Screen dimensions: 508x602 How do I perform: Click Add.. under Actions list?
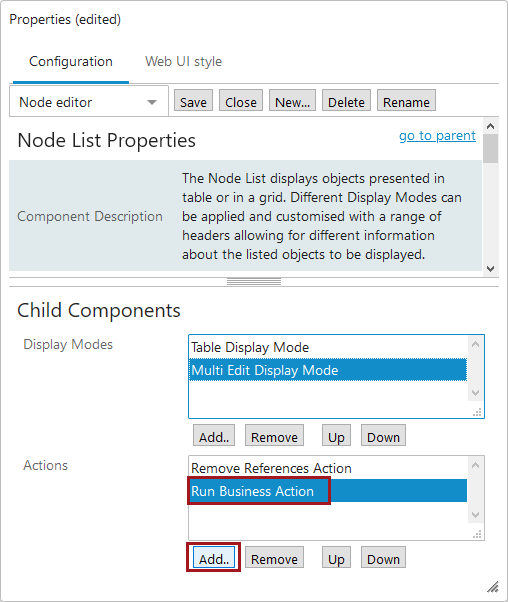214,557
